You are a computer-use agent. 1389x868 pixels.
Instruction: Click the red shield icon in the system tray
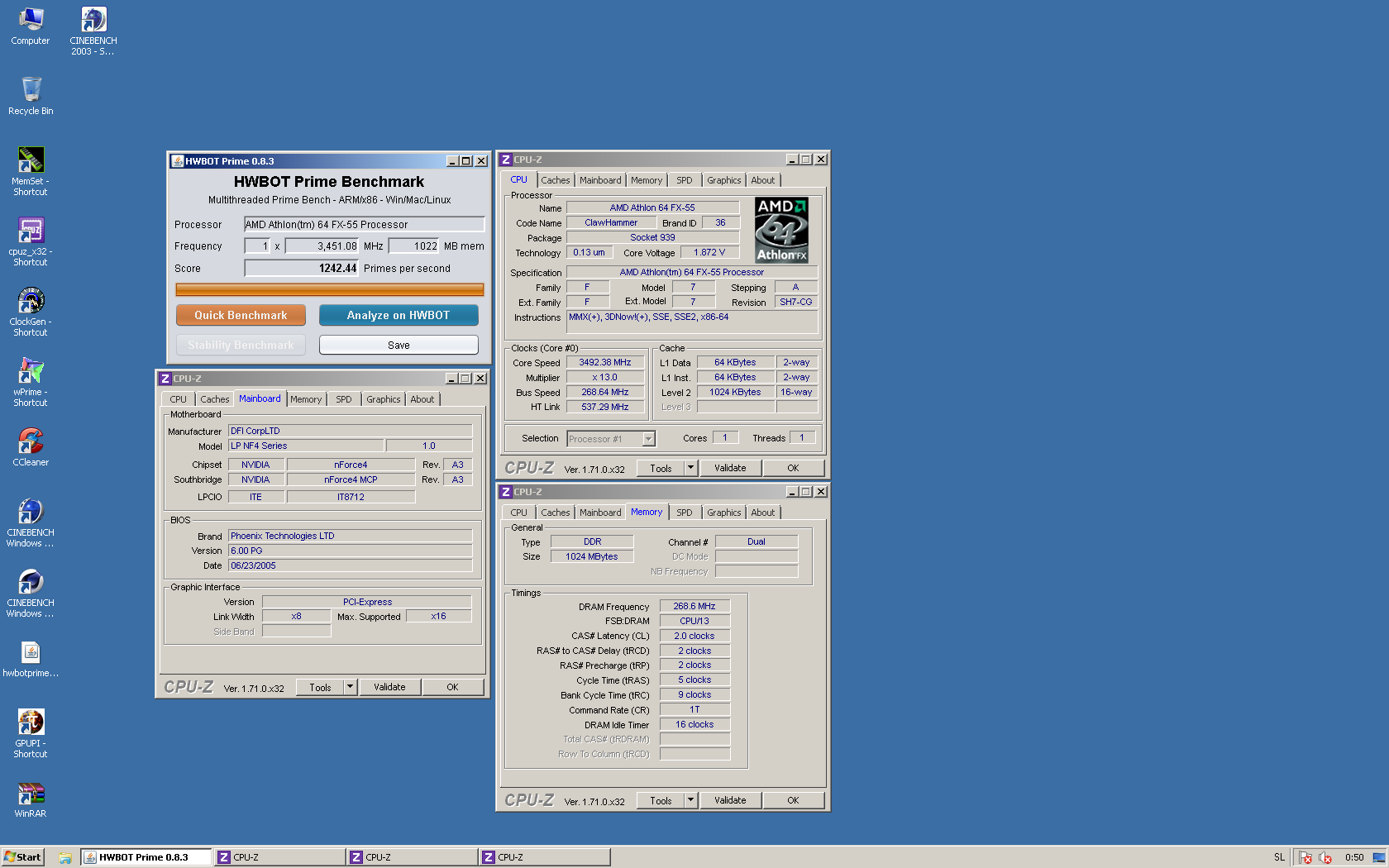[x=1305, y=857]
